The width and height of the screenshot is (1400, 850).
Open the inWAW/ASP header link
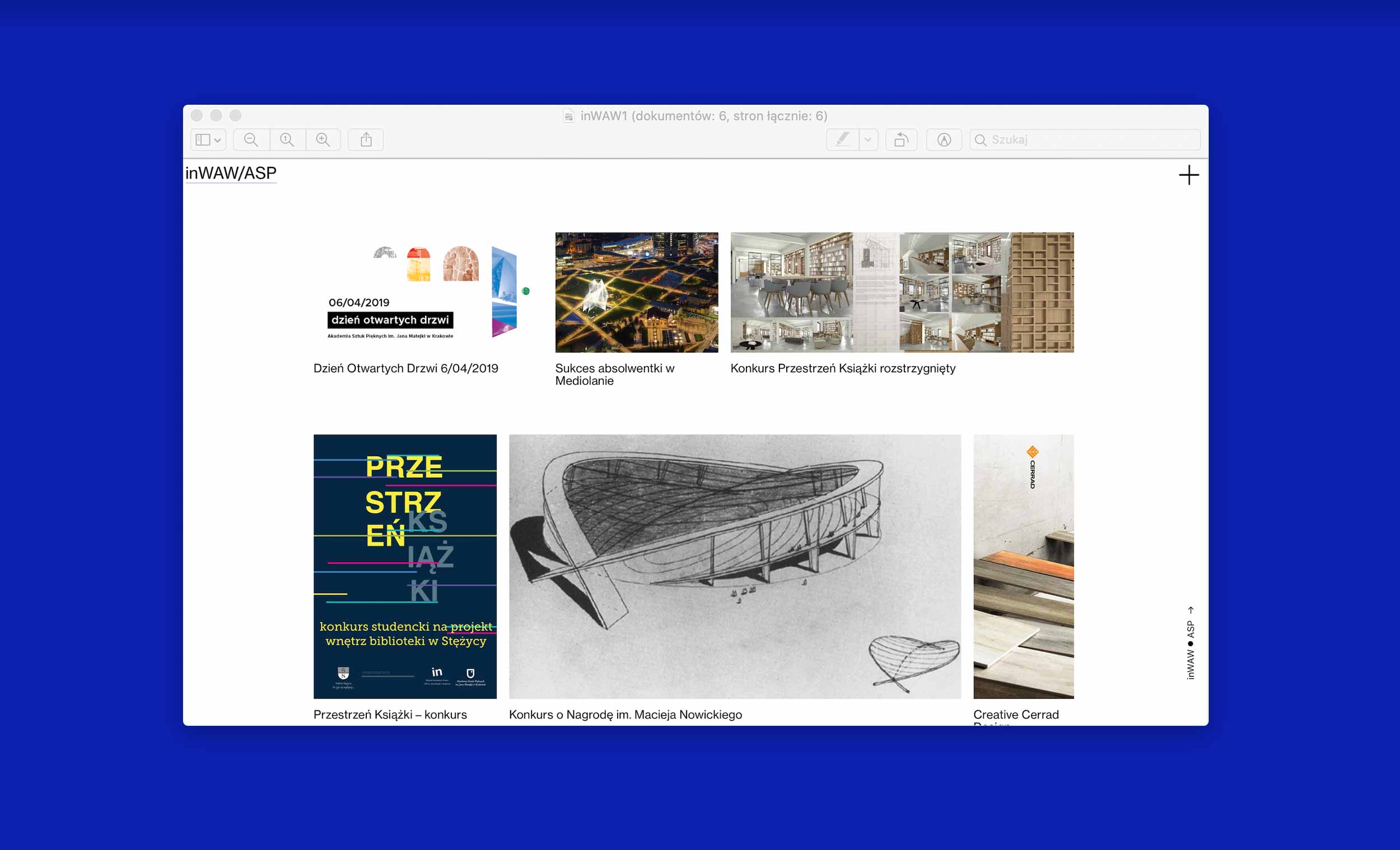pos(231,173)
